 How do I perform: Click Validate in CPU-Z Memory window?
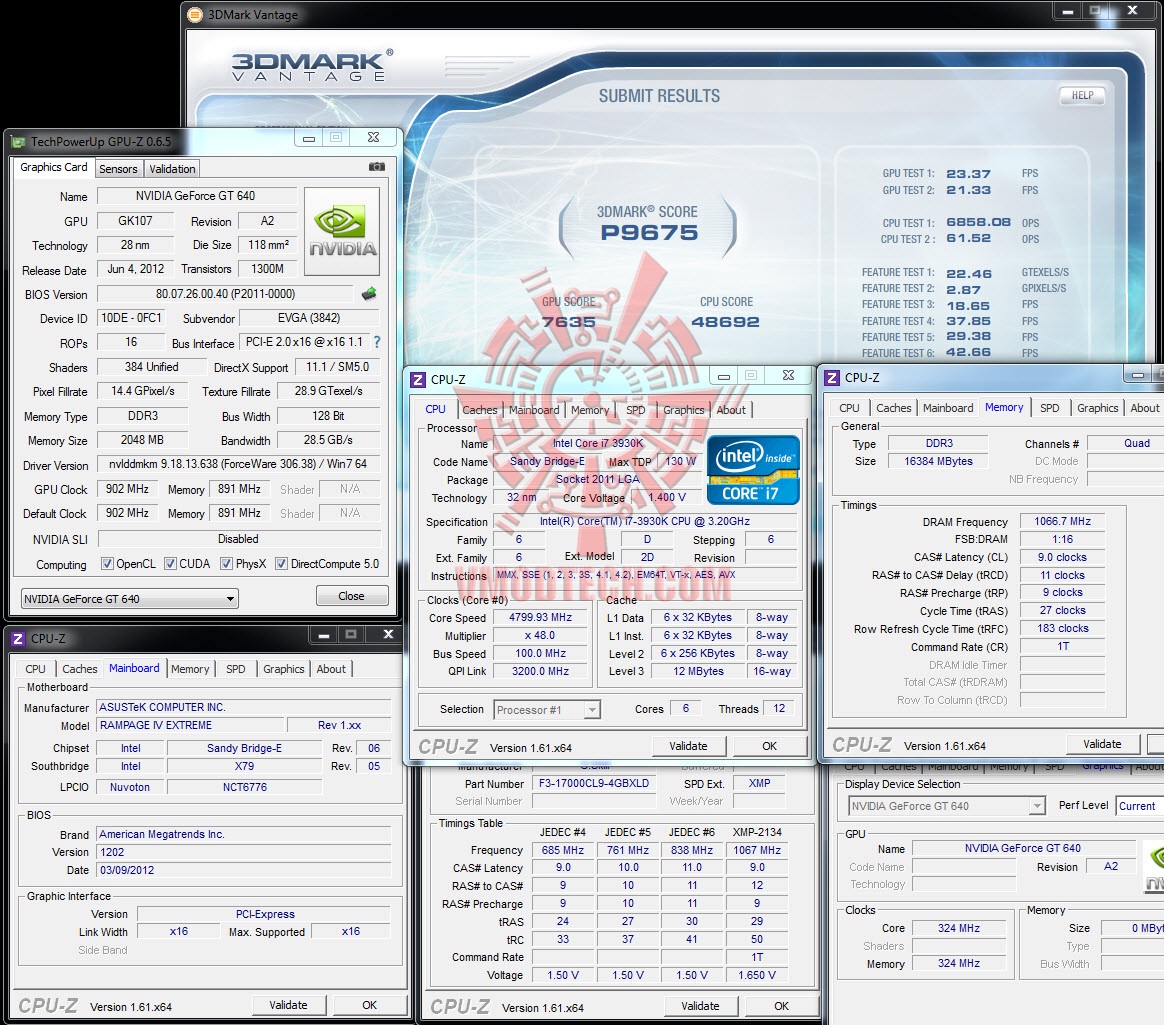[1102, 744]
